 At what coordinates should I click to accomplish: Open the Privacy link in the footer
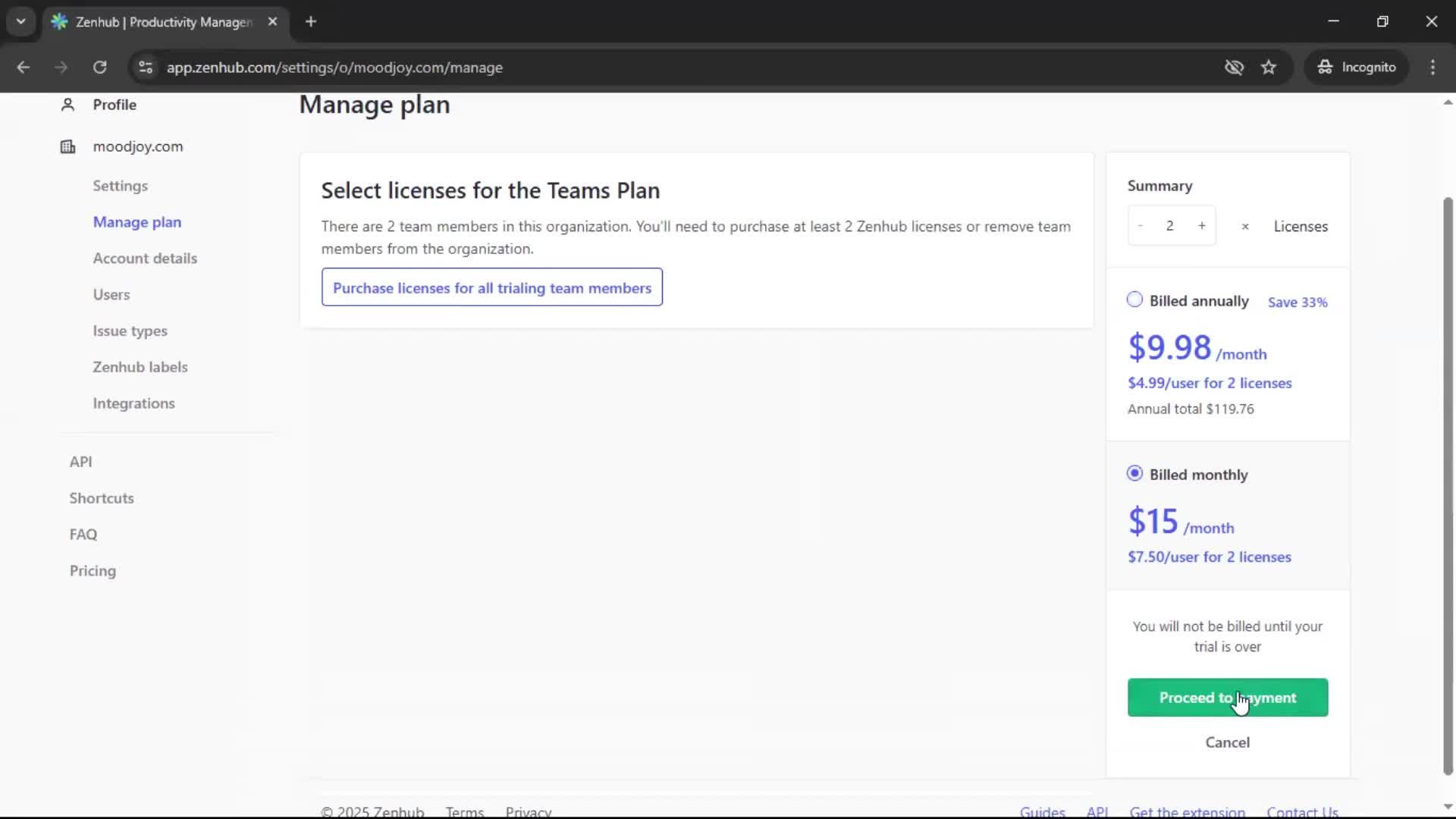pyautogui.click(x=528, y=811)
